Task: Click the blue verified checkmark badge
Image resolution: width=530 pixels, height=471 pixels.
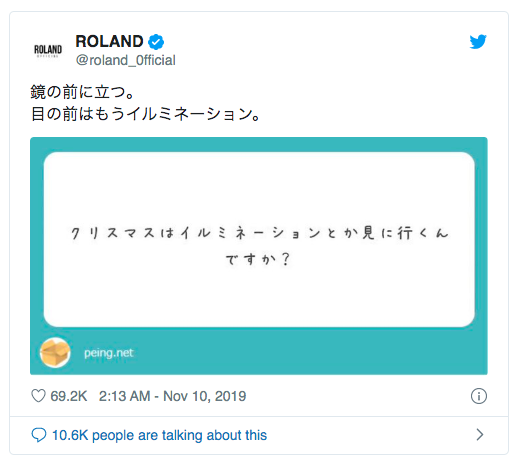Action: click(156, 42)
